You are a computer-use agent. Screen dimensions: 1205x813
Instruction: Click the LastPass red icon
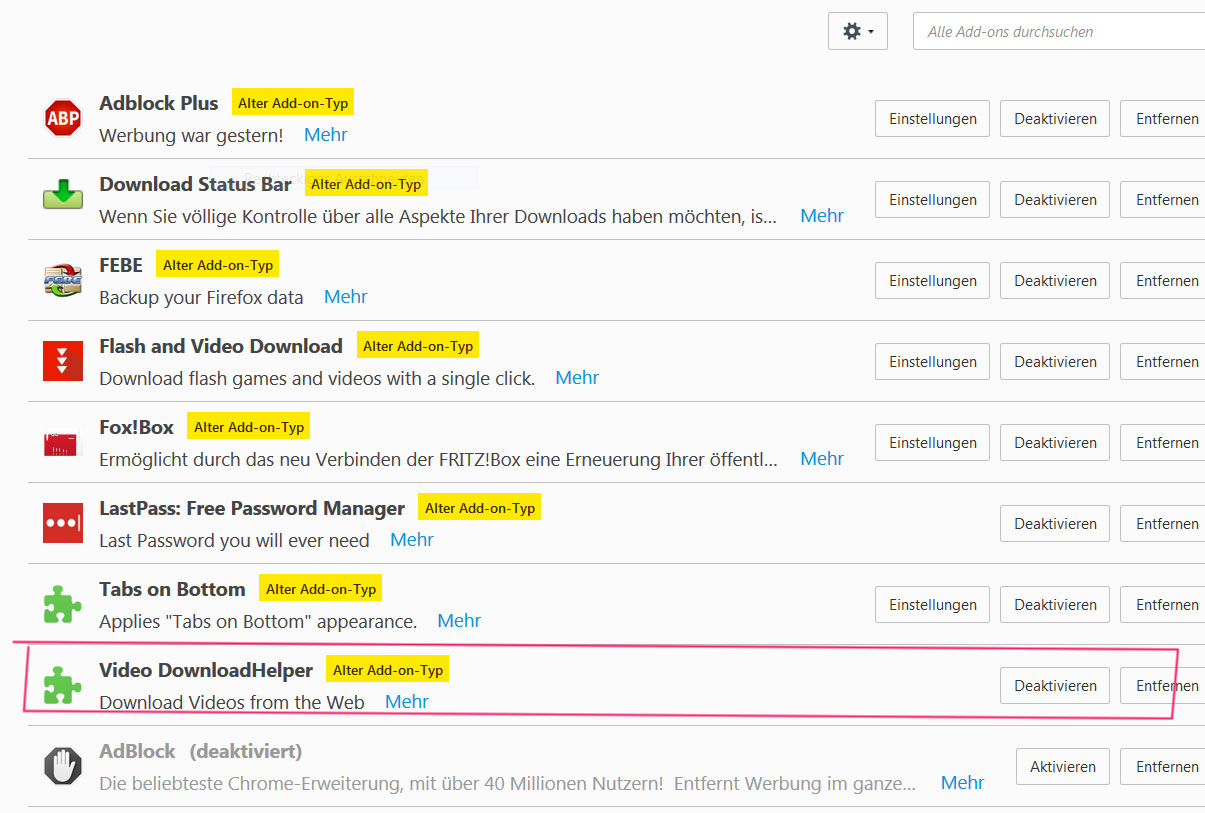coord(63,523)
